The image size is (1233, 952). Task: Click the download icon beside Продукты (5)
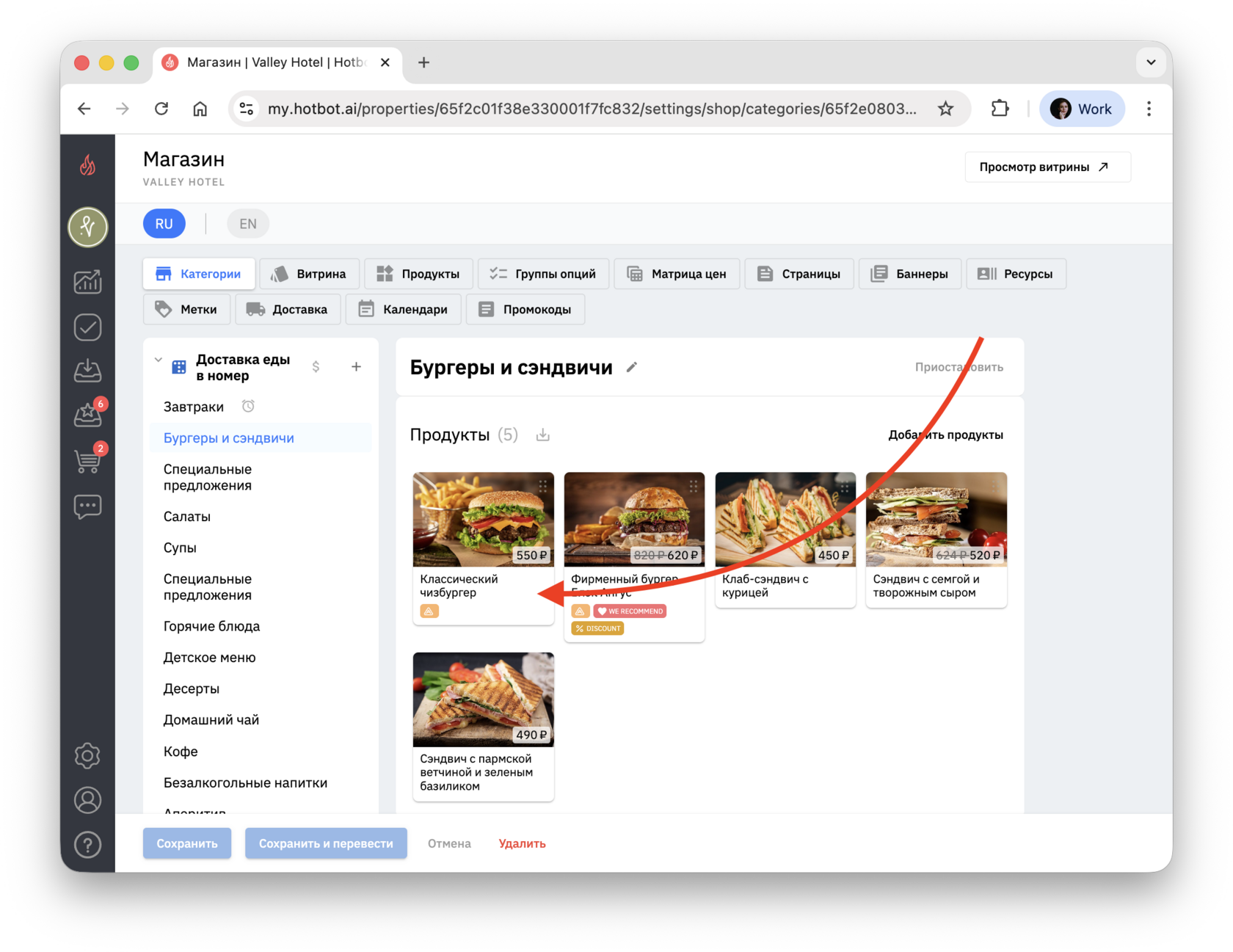click(x=543, y=435)
